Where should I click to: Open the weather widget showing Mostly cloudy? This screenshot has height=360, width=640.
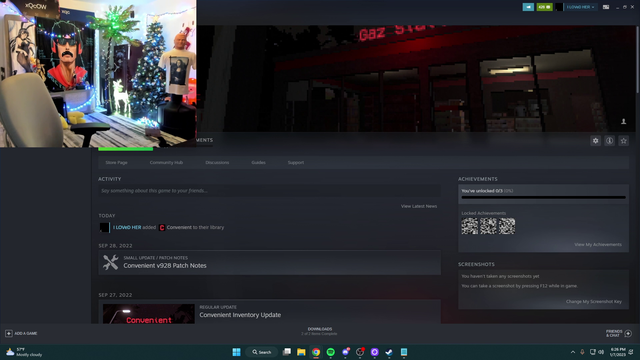24,352
